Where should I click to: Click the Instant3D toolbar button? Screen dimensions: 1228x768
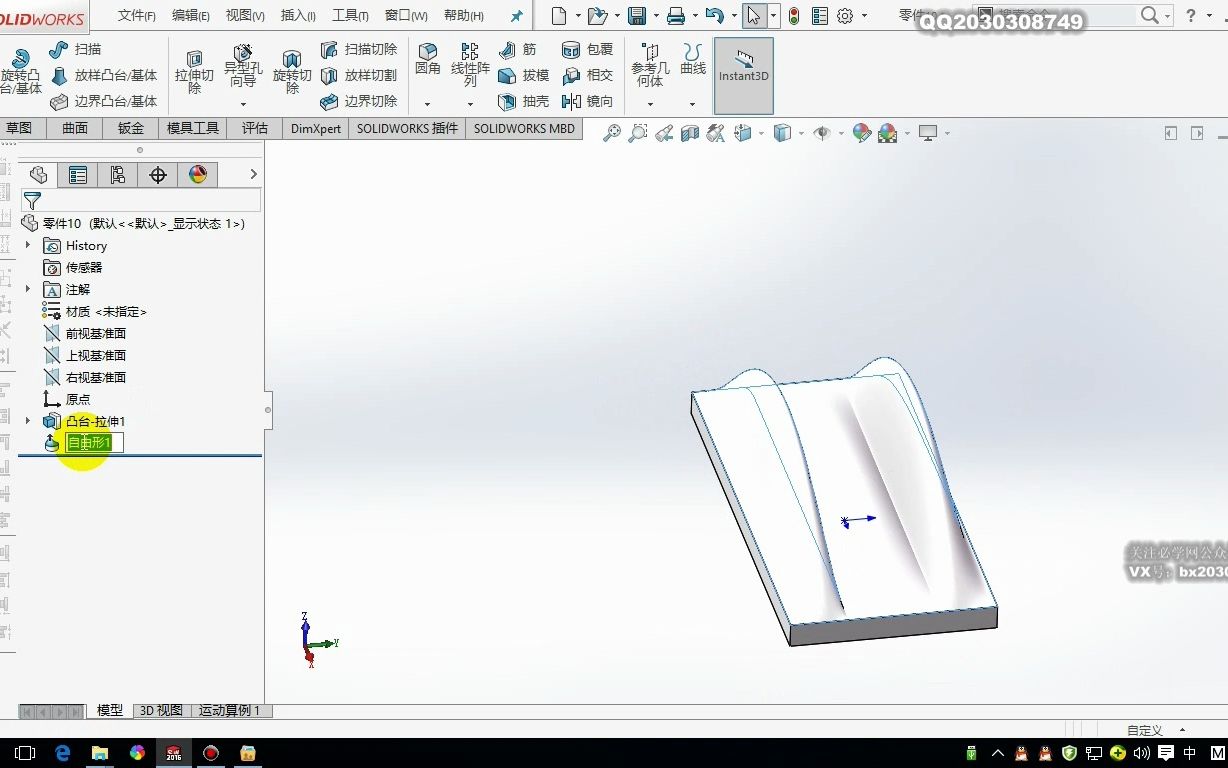point(743,73)
